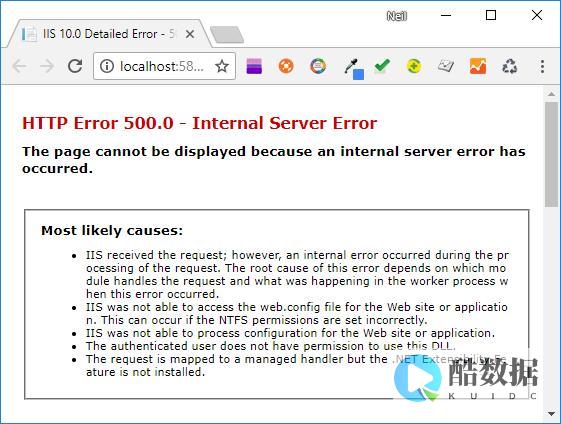Open the orange lifebuoy extension icon
Screen dimensions: 561x424
tap(286, 66)
